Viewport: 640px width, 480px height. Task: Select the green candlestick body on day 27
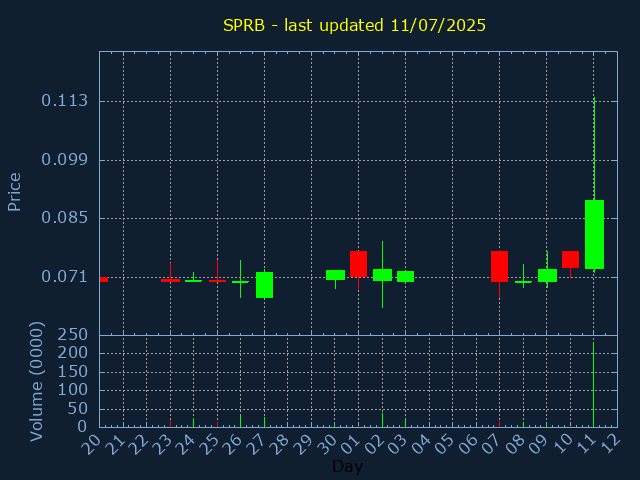[x=264, y=285]
